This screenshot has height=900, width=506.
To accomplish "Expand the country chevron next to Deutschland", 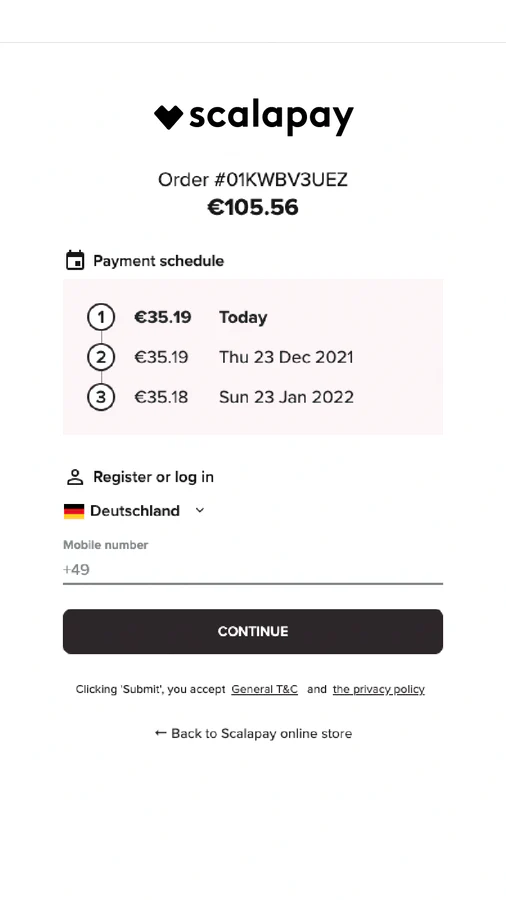I will [x=200, y=510].
